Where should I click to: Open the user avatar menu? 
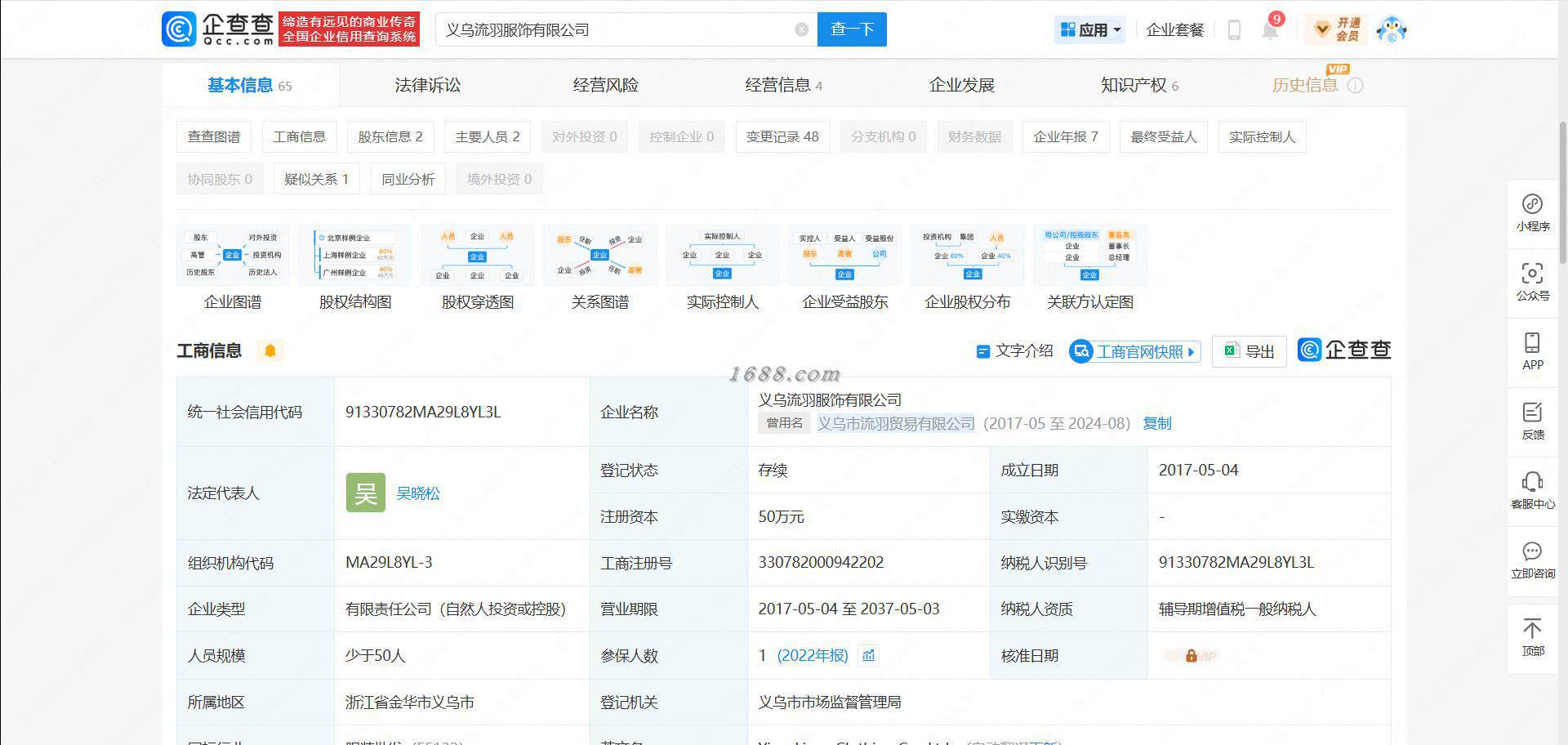(x=1391, y=29)
